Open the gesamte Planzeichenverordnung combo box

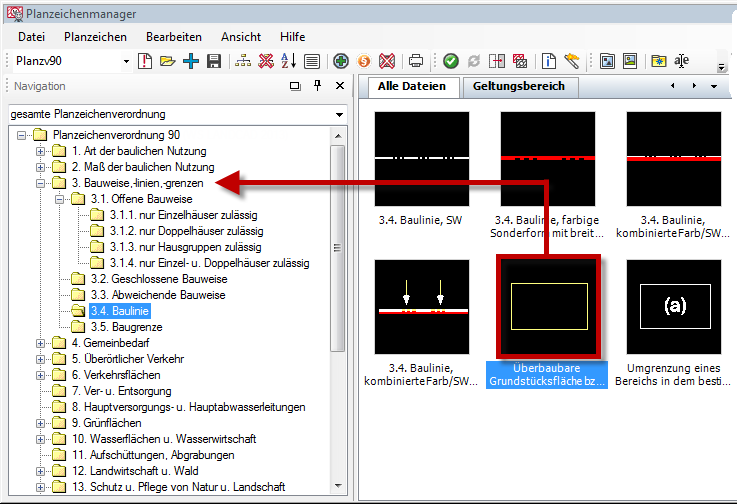tap(339, 114)
